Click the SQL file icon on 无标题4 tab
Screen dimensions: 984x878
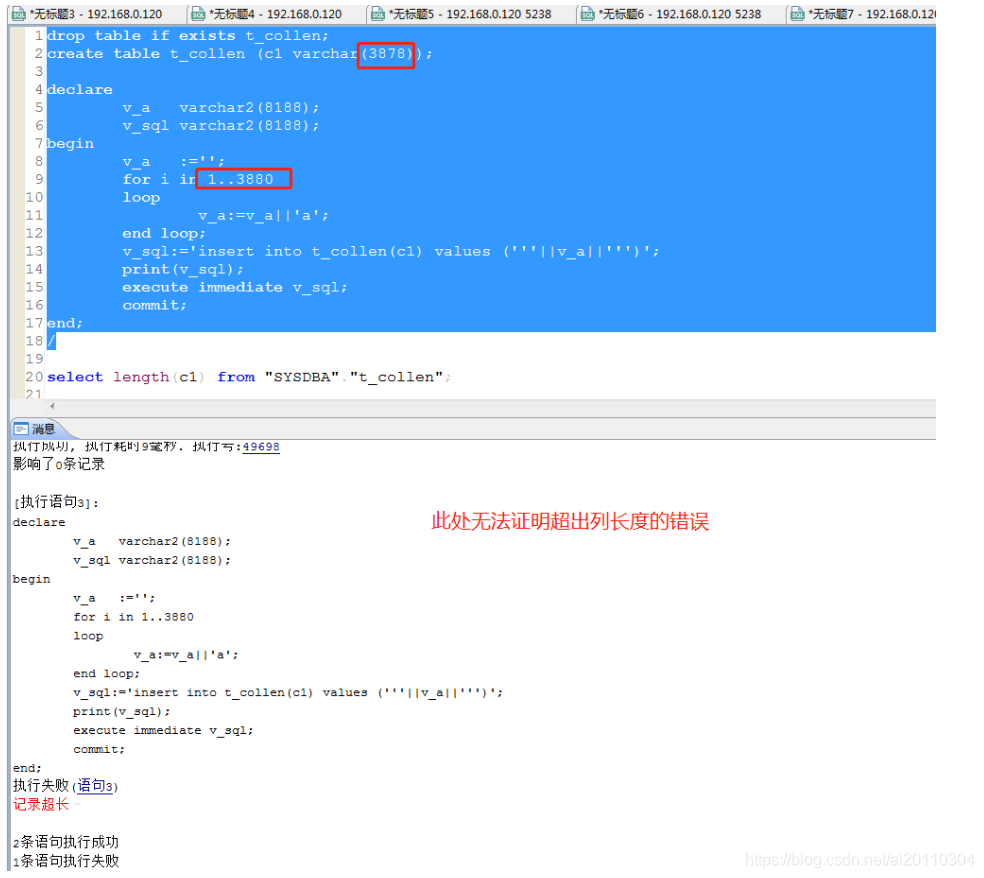(198, 14)
